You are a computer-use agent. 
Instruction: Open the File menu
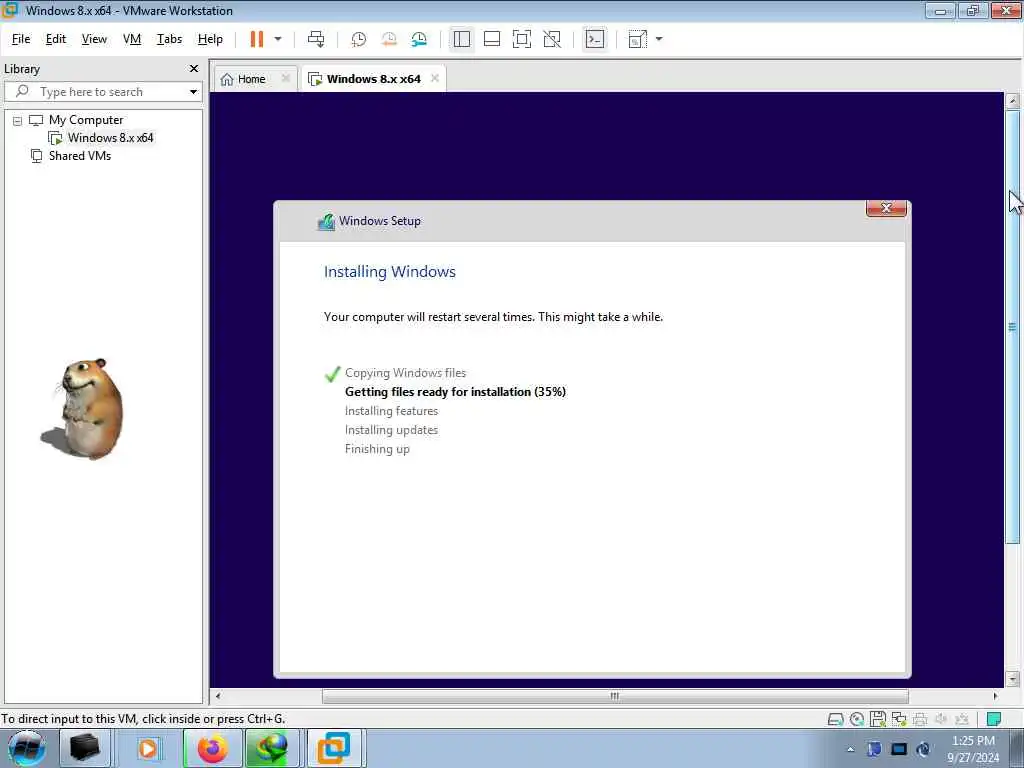21,39
